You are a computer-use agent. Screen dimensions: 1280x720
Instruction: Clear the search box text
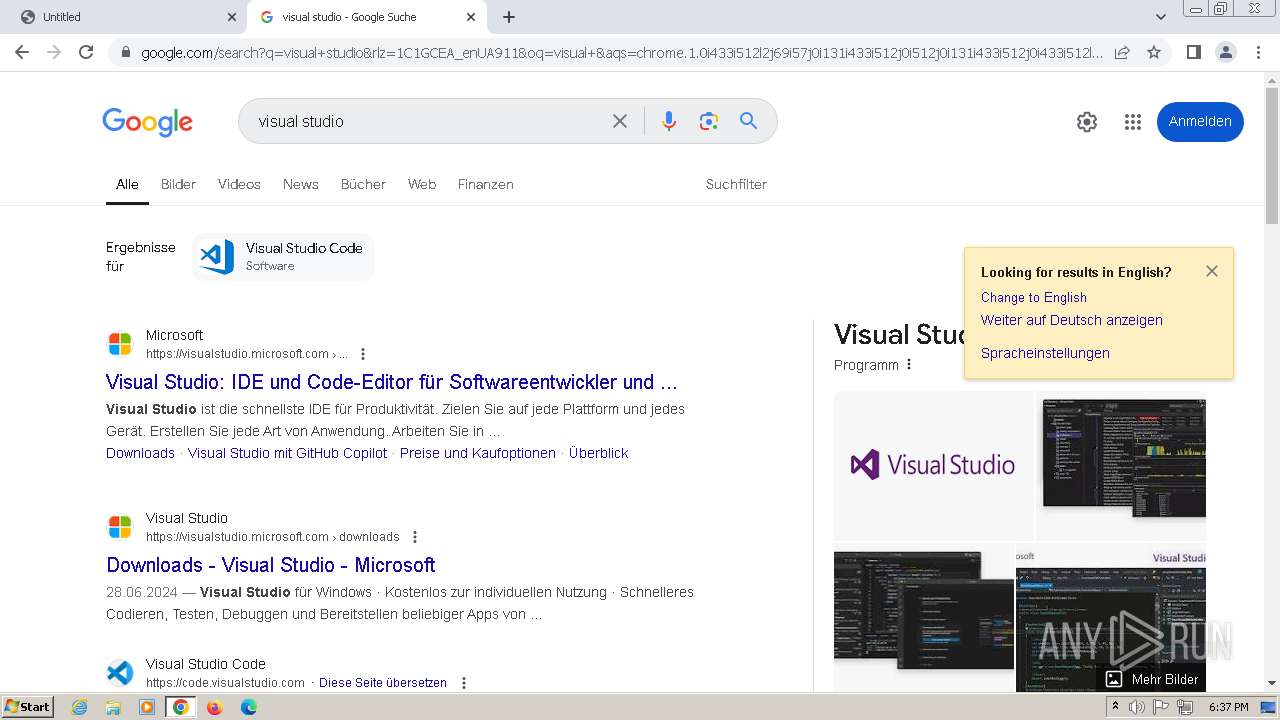click(620, 121)
